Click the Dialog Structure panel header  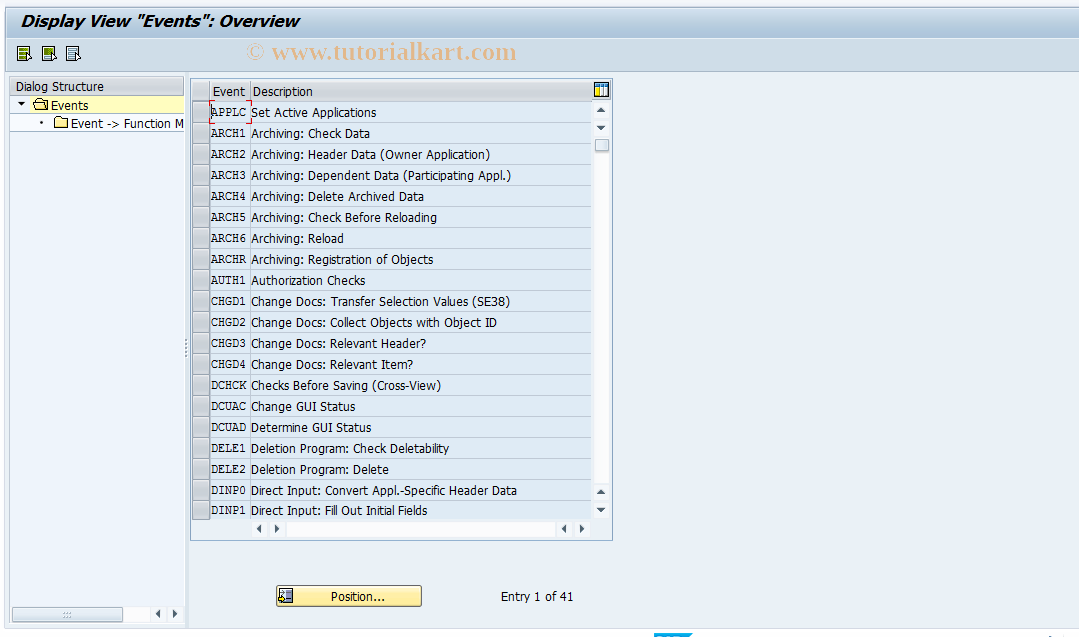tap(96, 86)
